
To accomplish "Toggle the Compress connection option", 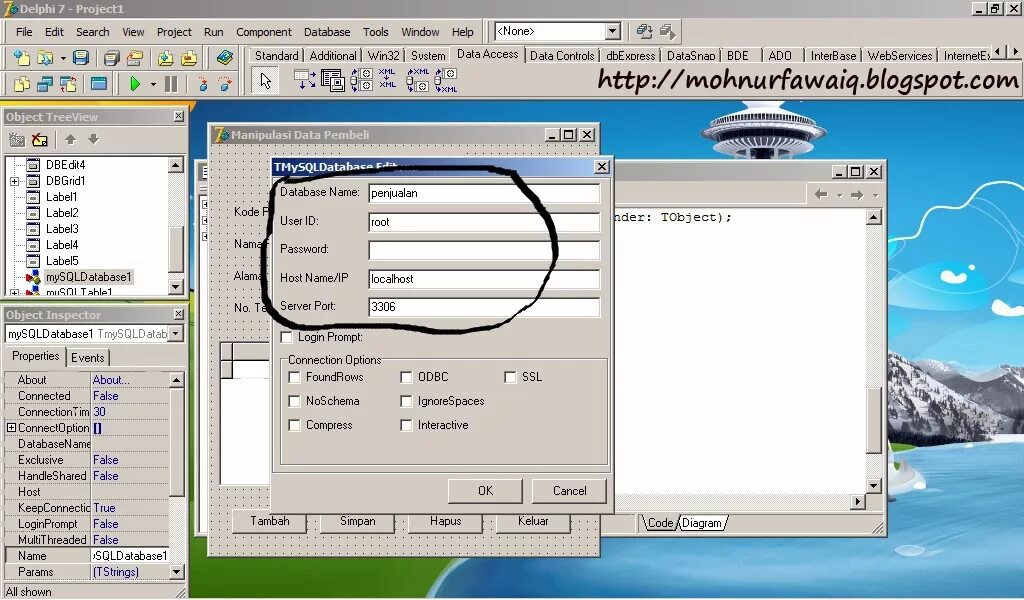I will [x=295, y=426].
